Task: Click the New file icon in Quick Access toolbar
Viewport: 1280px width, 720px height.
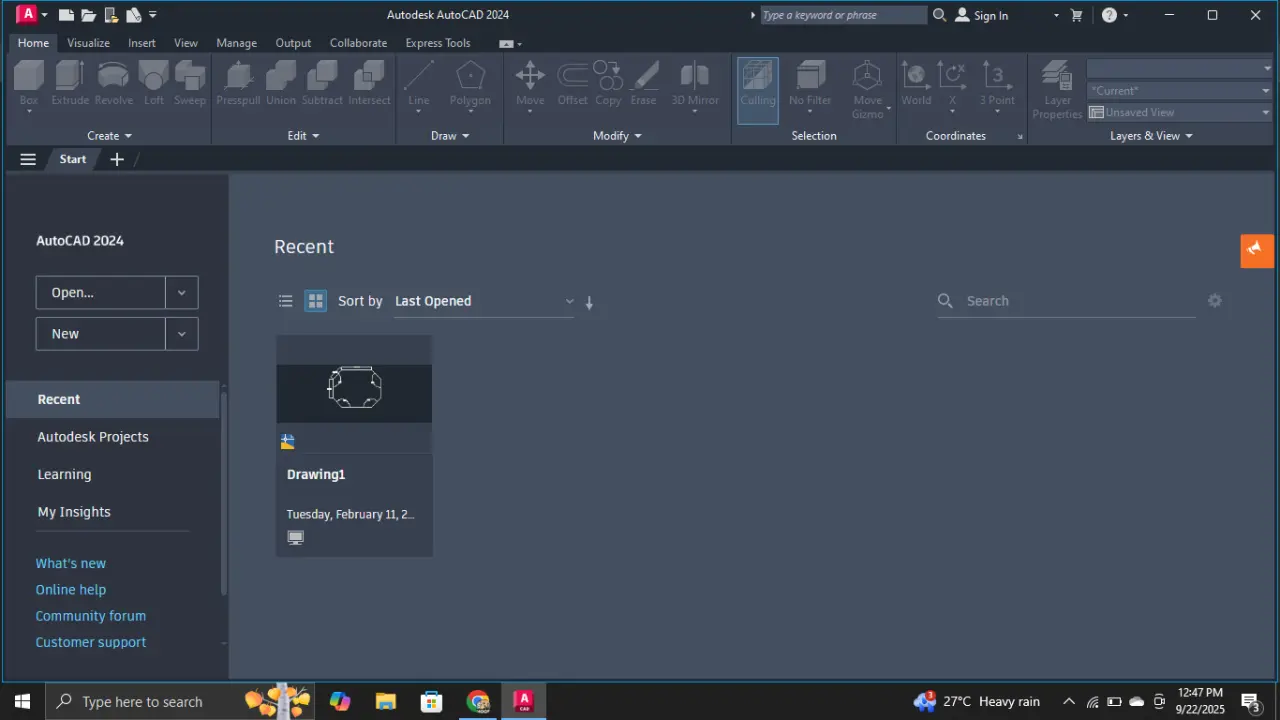Action: (x=66, y=15)
